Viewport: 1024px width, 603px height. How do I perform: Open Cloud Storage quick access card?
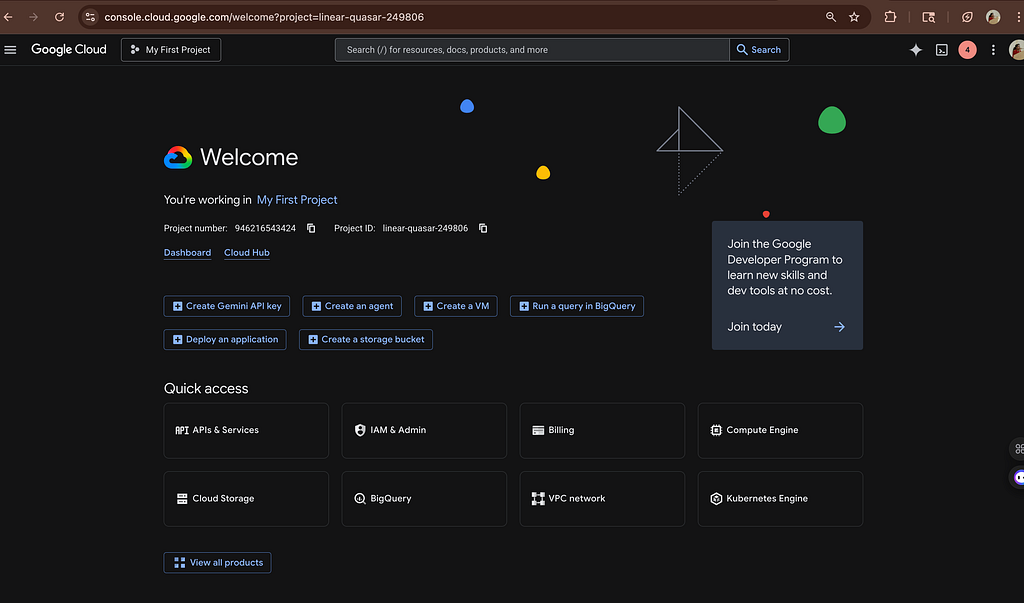pyautogui.click(x=246, y=499)
